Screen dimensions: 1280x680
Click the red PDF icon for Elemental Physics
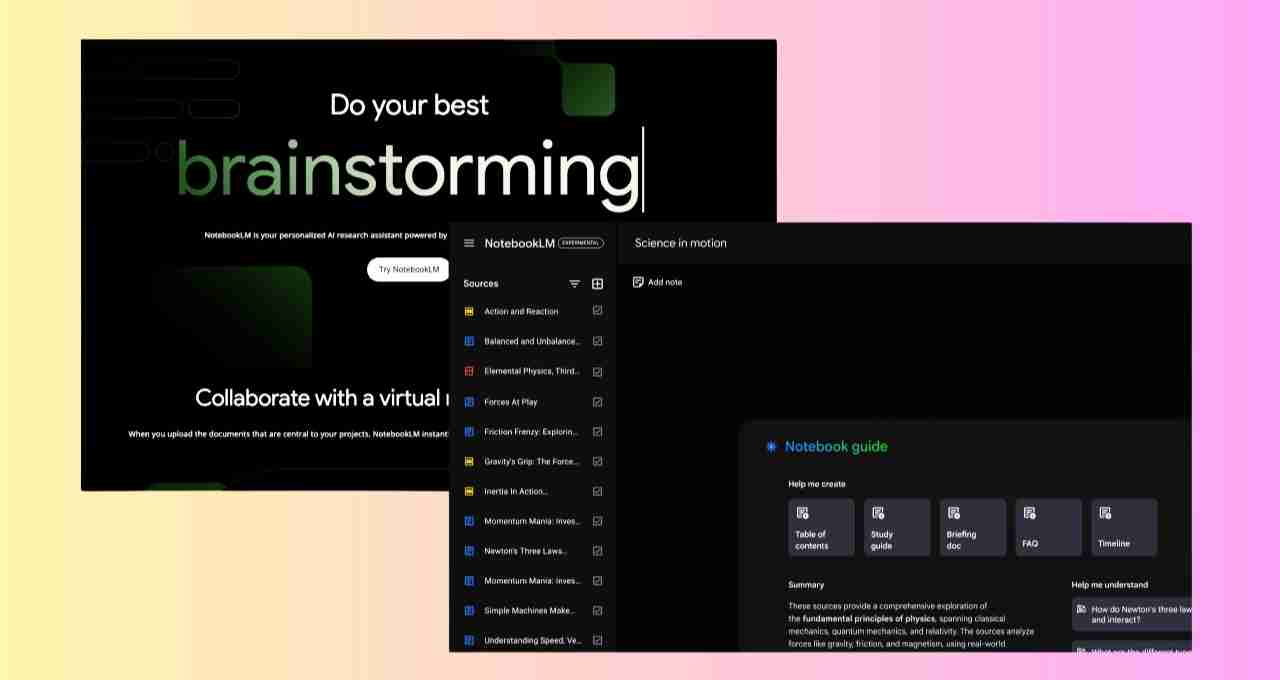pos(469,371)
